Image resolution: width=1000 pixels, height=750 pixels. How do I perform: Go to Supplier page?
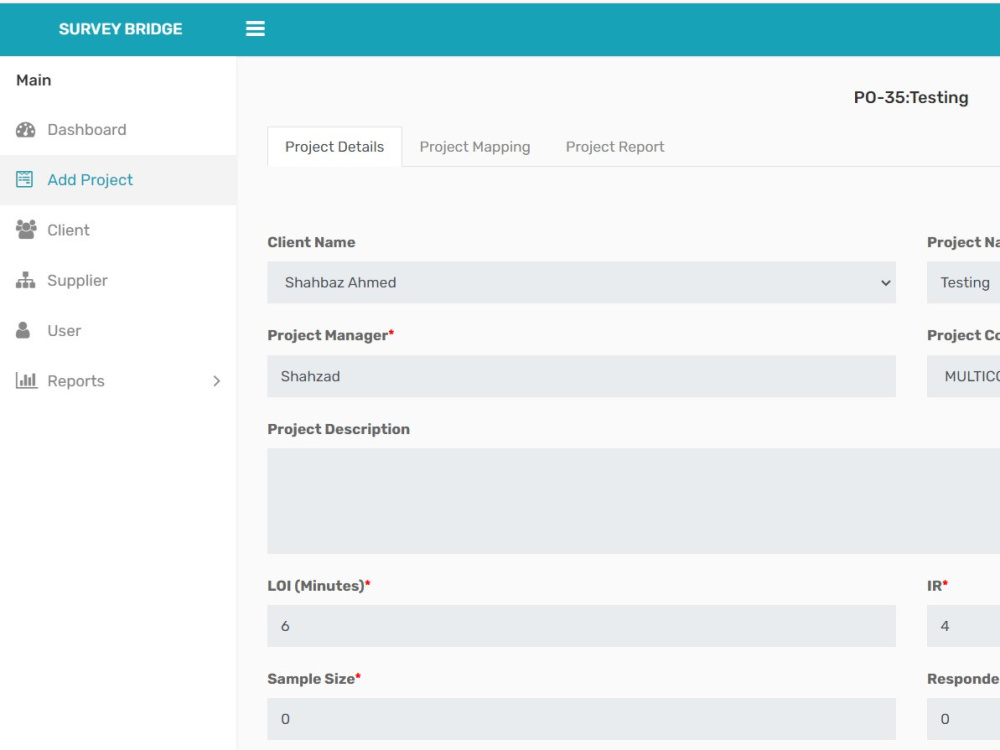118,280
